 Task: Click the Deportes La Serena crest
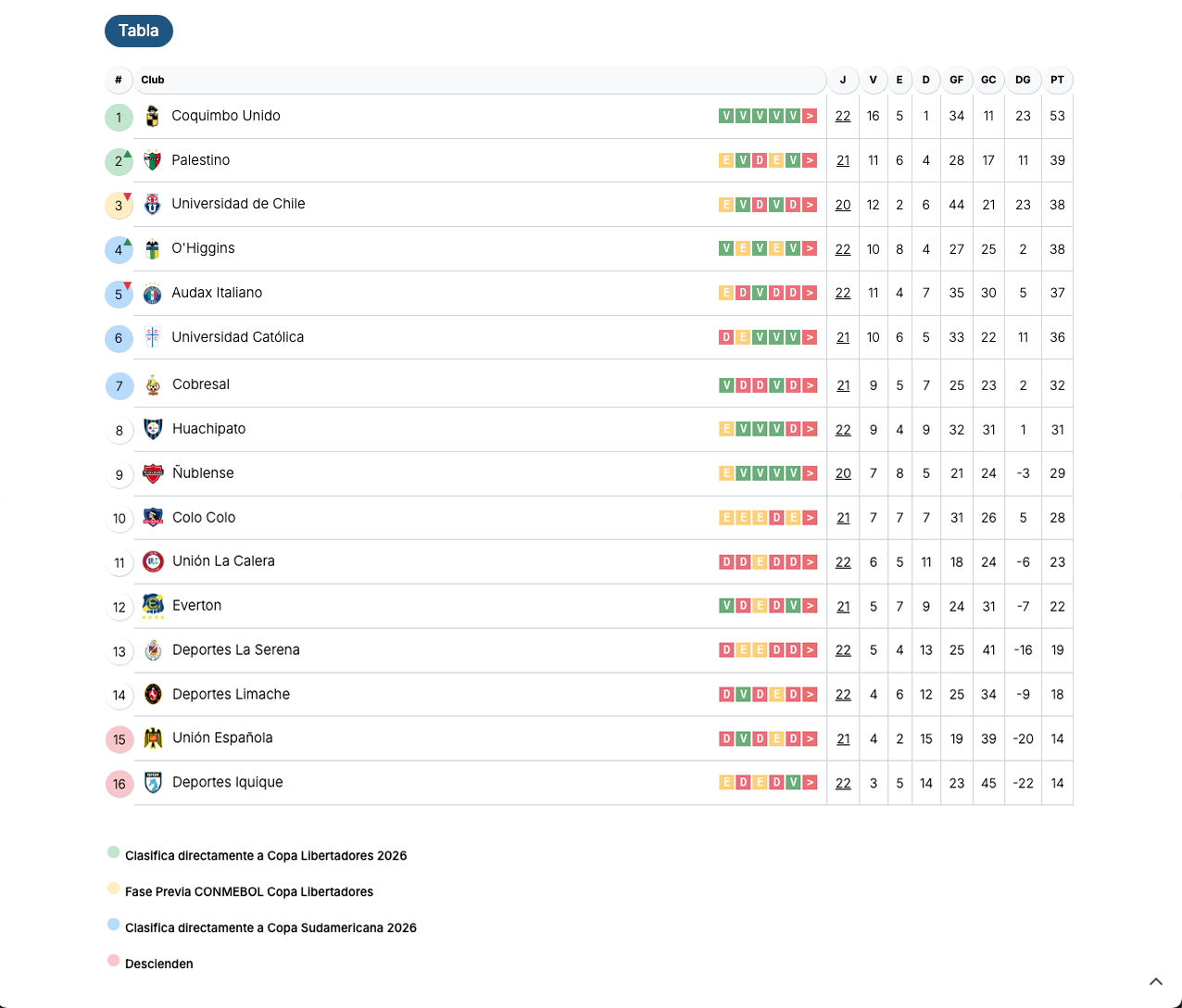154,650
